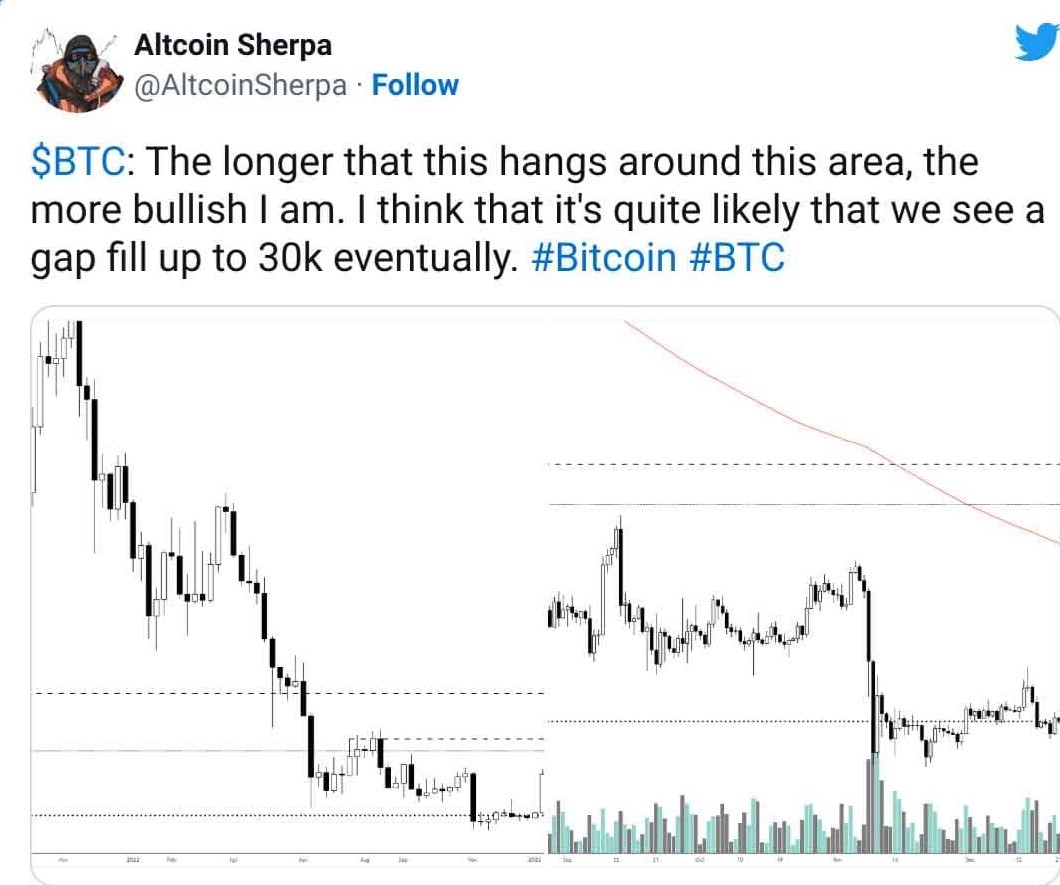This screenshot has width=1060, height=885.
Task: Open the @AltcoinSherpa handle link
Action: coord(240,85)
